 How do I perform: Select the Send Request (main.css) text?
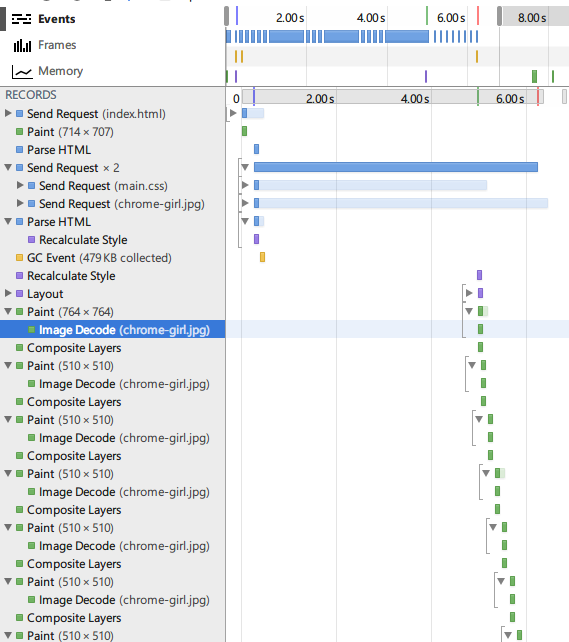103,186
